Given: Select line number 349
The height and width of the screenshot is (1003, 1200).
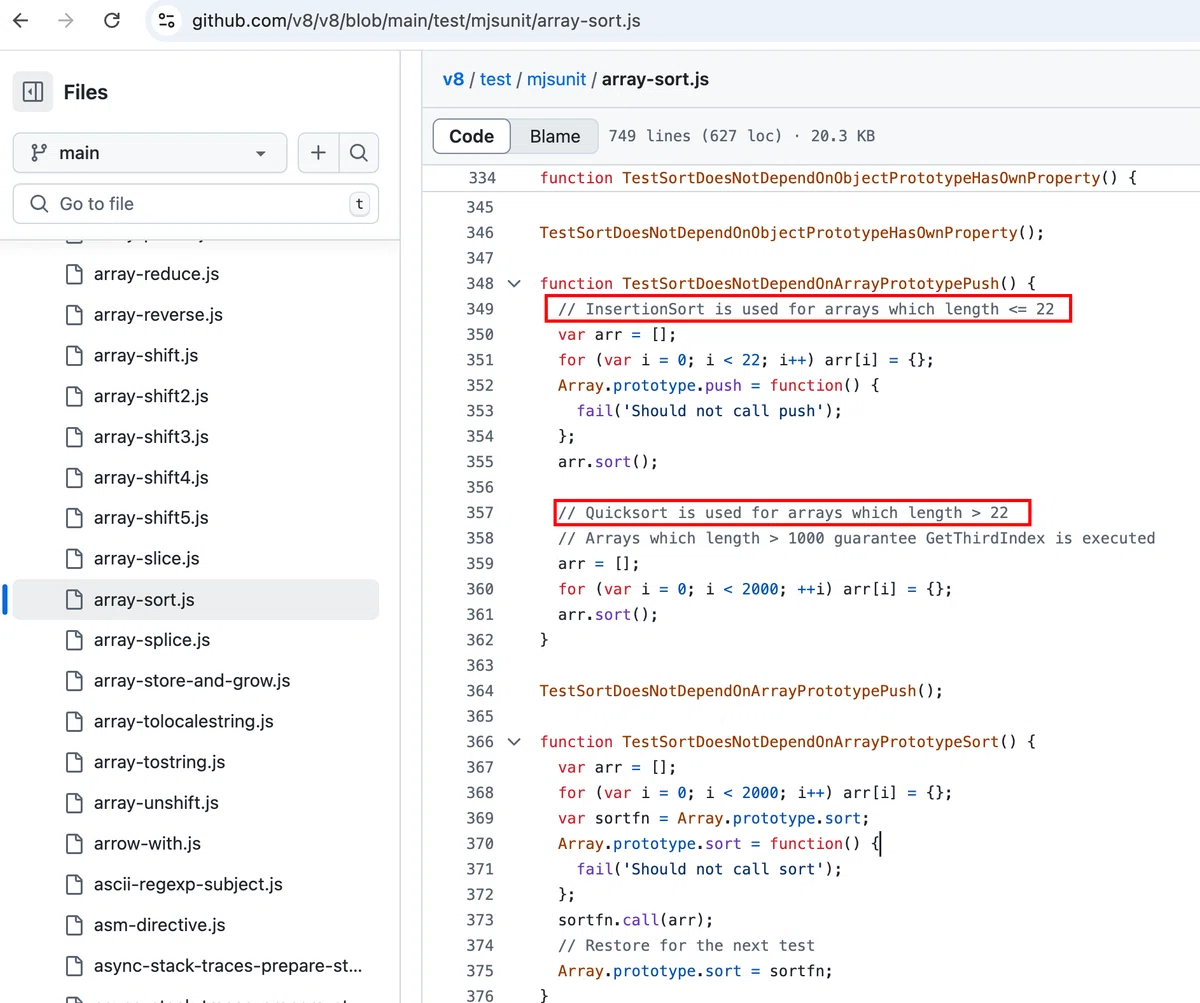Looking at the screenshot, I should (481, 309).
